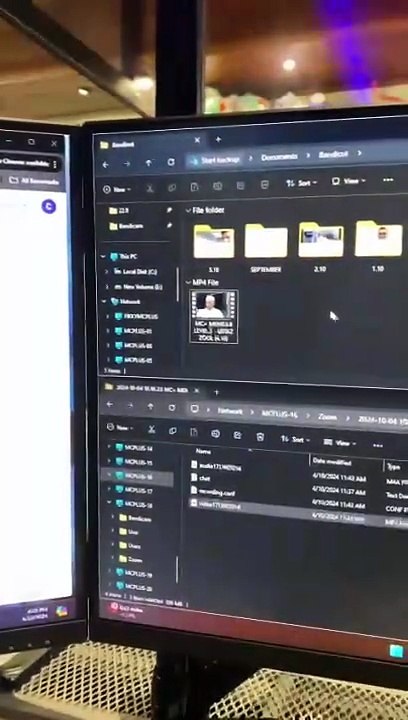This screenshot has width=408, height=720.
Task: Paste icon in upper Bandicut window toolbar
Action: point(194,186)
